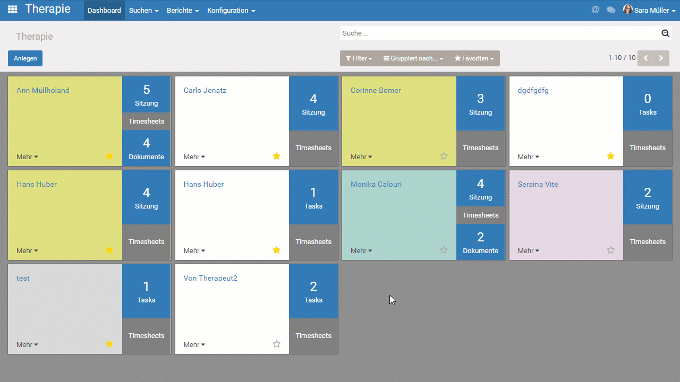
Task: Click the debug icon in top bar
Action: point(595,10)
